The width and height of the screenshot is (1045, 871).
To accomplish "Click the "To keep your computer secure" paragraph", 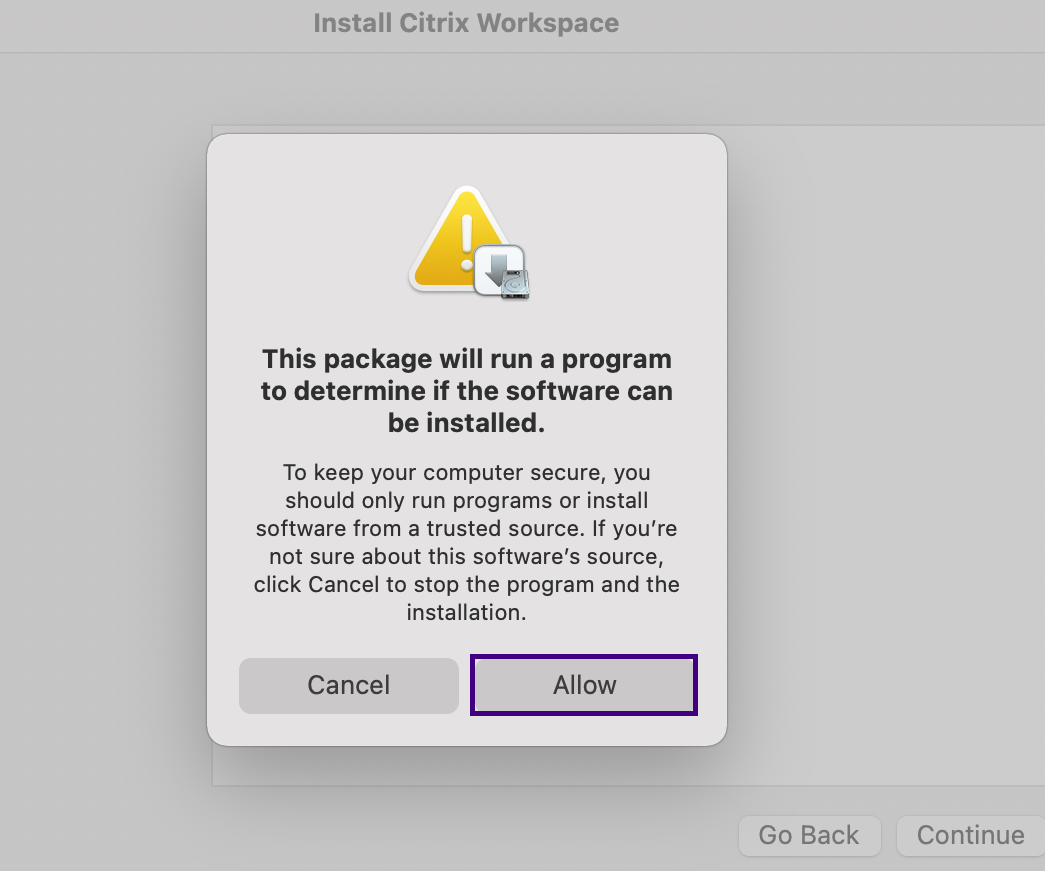I will [x=467, y=542].
